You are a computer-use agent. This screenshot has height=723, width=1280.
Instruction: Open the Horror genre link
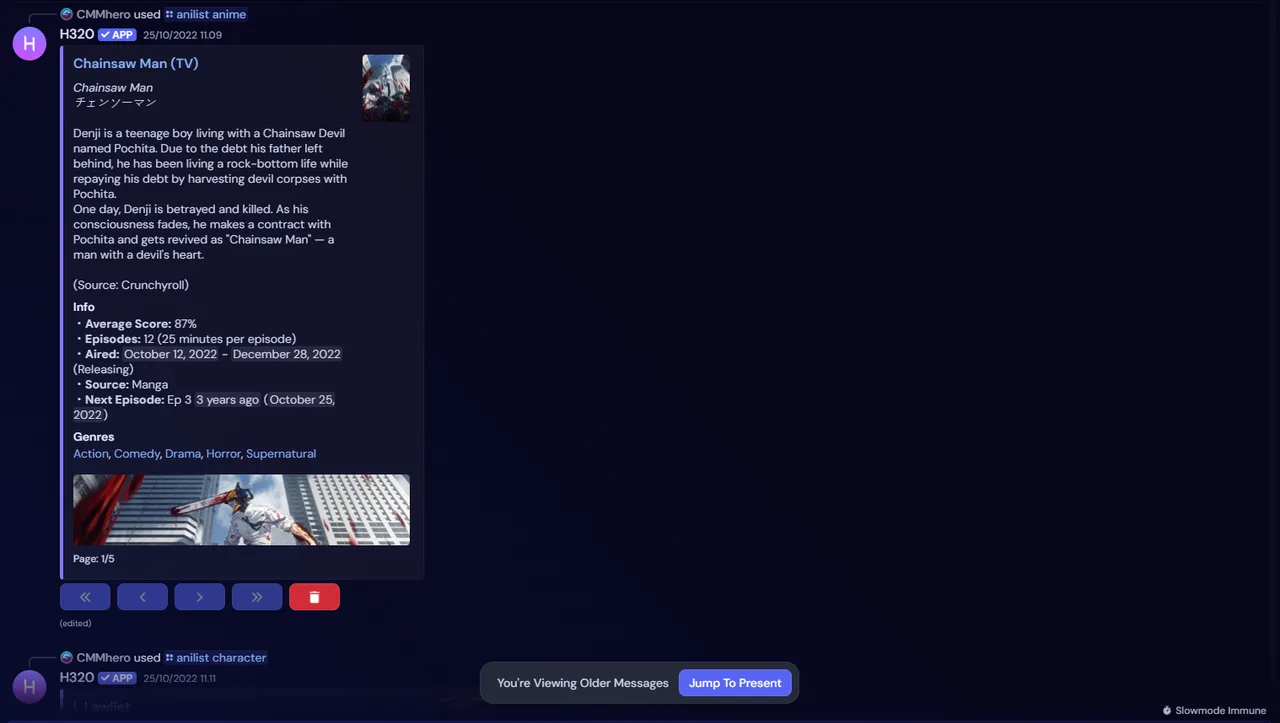coord(223,454)
